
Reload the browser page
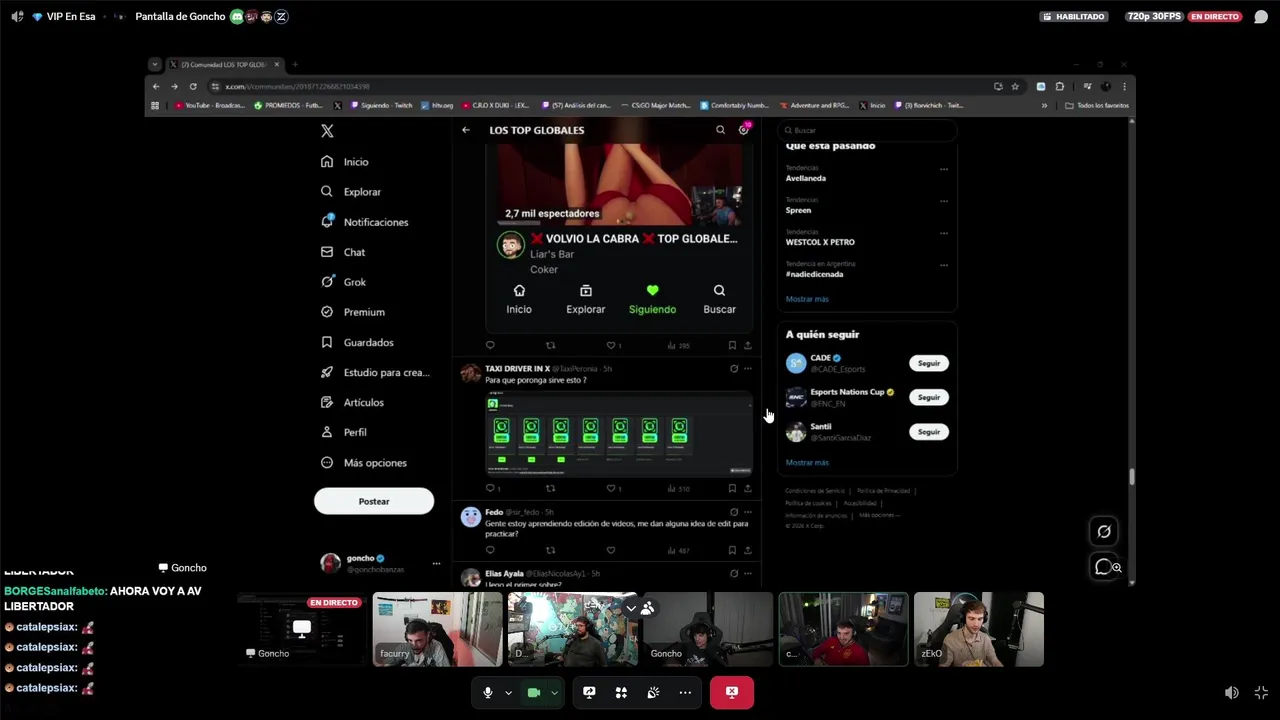193,86
